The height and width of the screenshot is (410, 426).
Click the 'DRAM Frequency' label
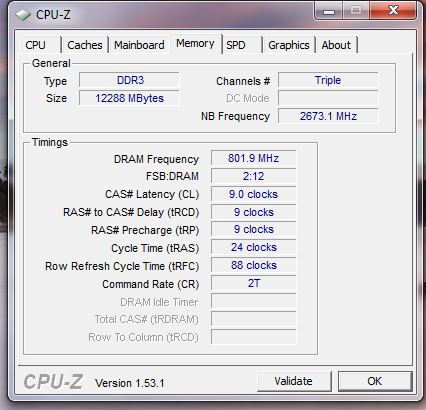156,159
